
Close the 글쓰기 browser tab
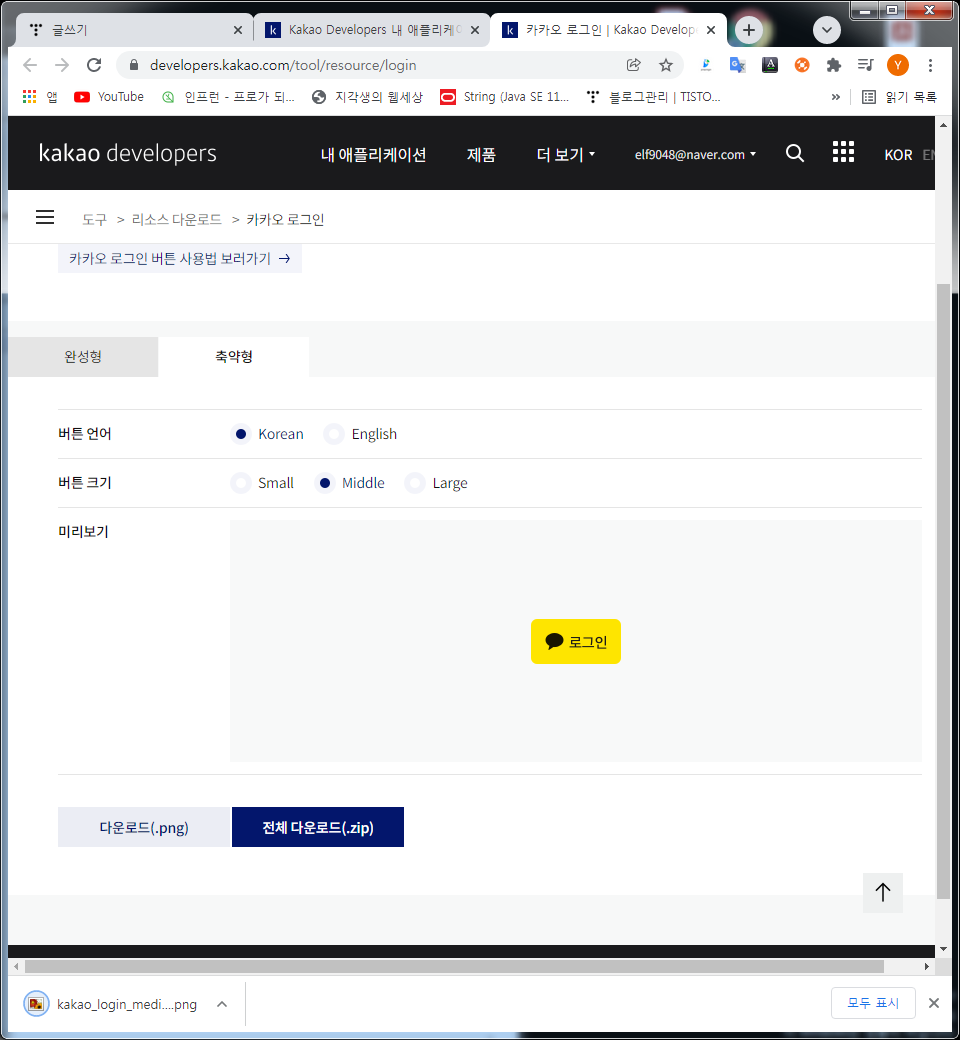click(x=238, y=30)
